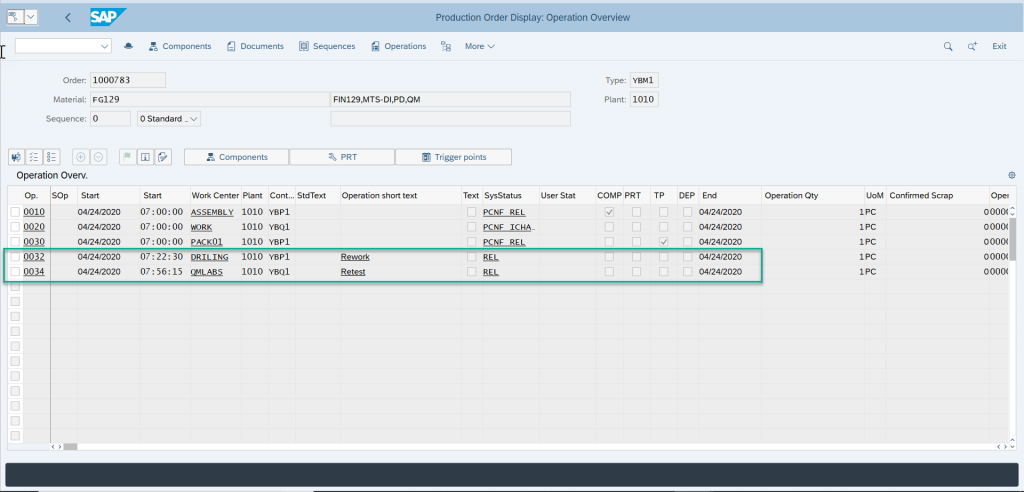
Task: Click the search-plus icon
Action: point(972,46)
